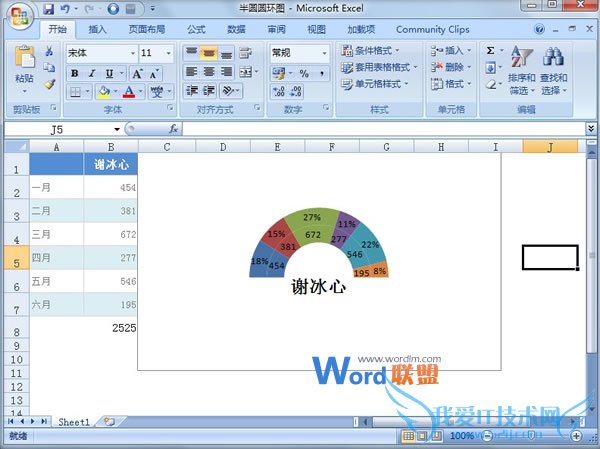Save the workbook from quick access toolbar
The image size is (600, 449).
[x=49, y=9]
